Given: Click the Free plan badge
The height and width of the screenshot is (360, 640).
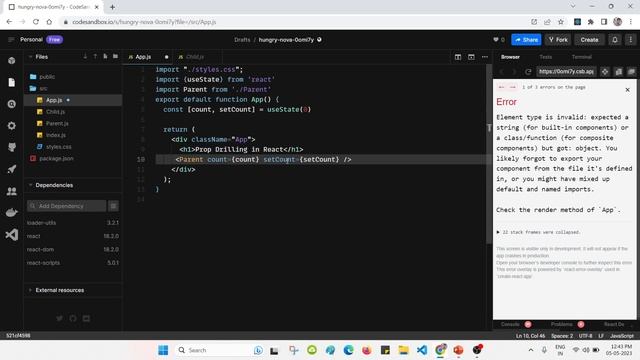Looking at the screenshot, I should click(54, 40).
